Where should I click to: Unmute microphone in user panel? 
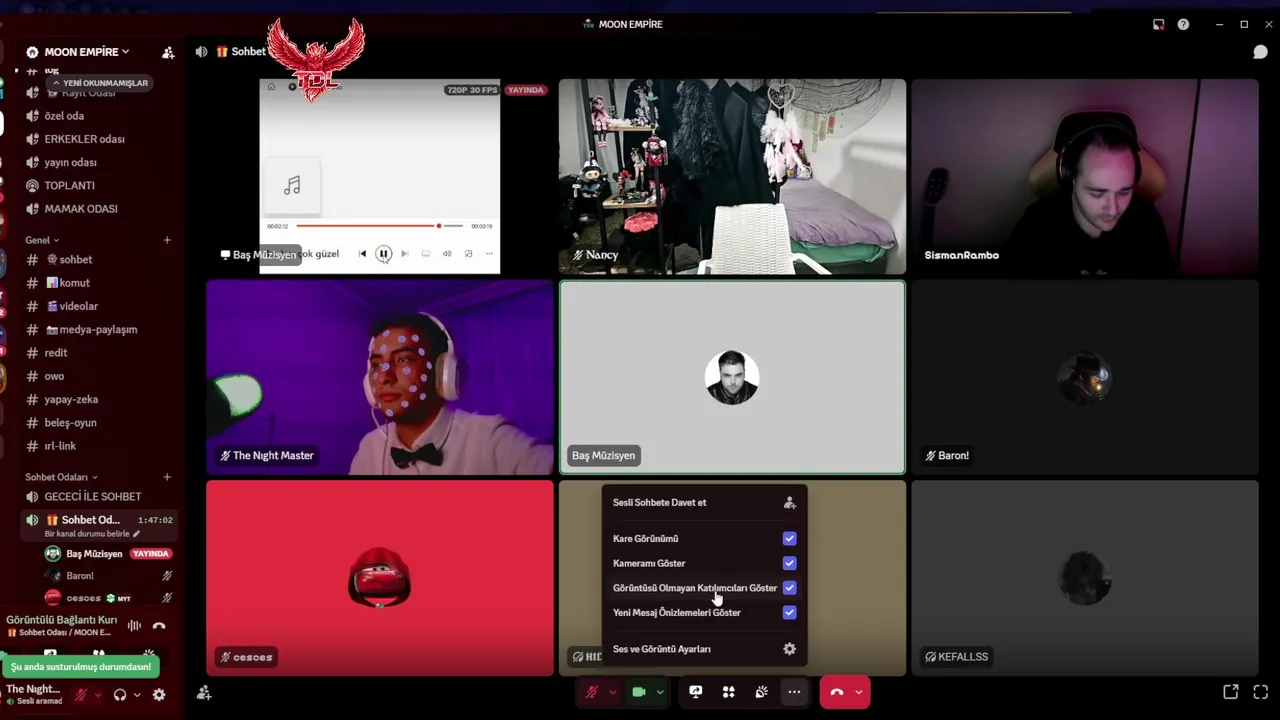tap(81, 695)
